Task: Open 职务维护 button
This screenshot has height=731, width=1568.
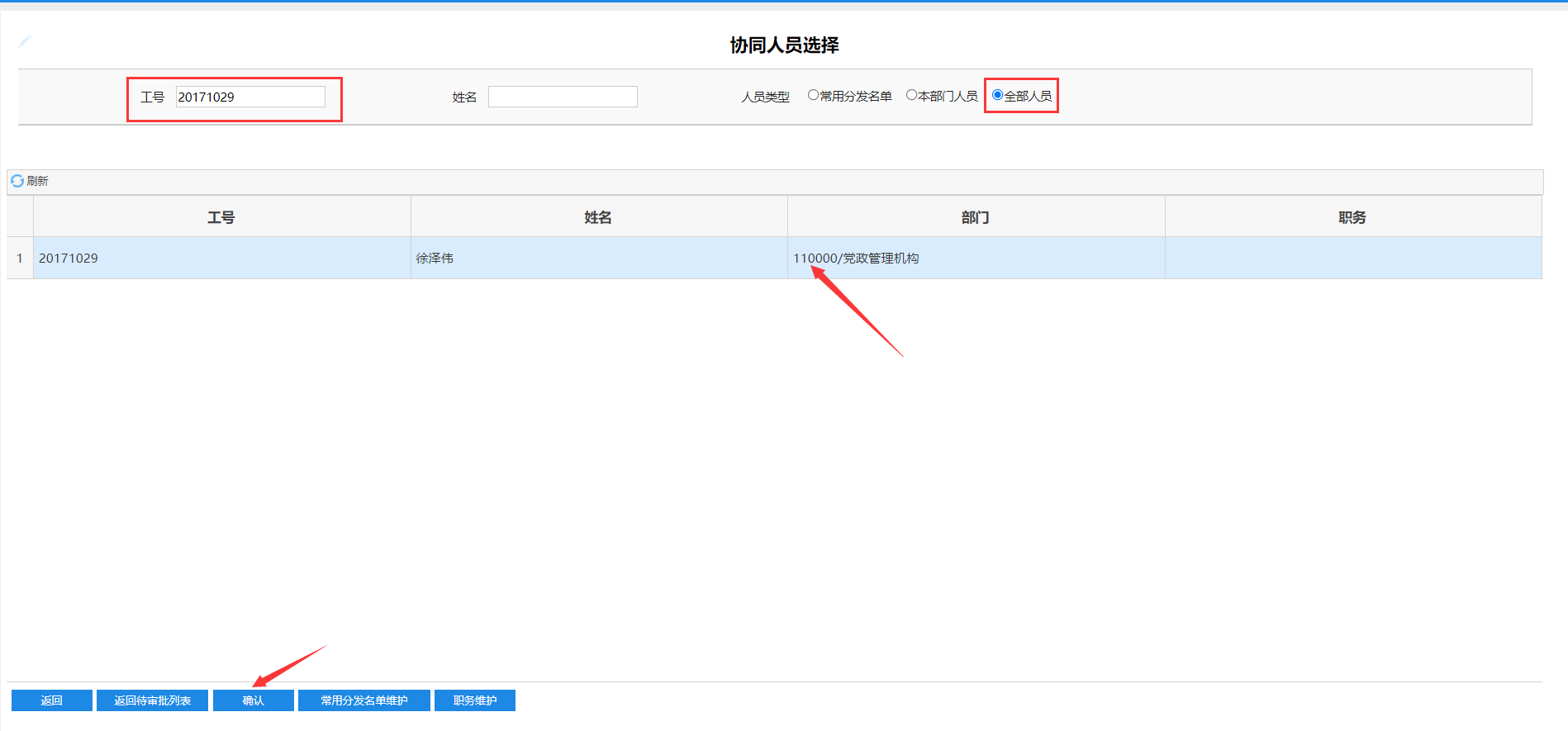Action: (475, 700)
